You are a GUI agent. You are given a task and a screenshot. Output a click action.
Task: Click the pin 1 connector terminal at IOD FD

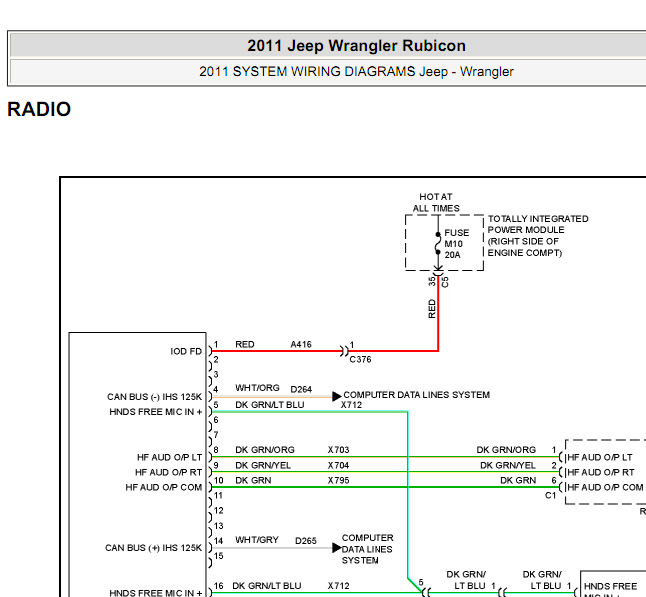click(x=210, y=351)
